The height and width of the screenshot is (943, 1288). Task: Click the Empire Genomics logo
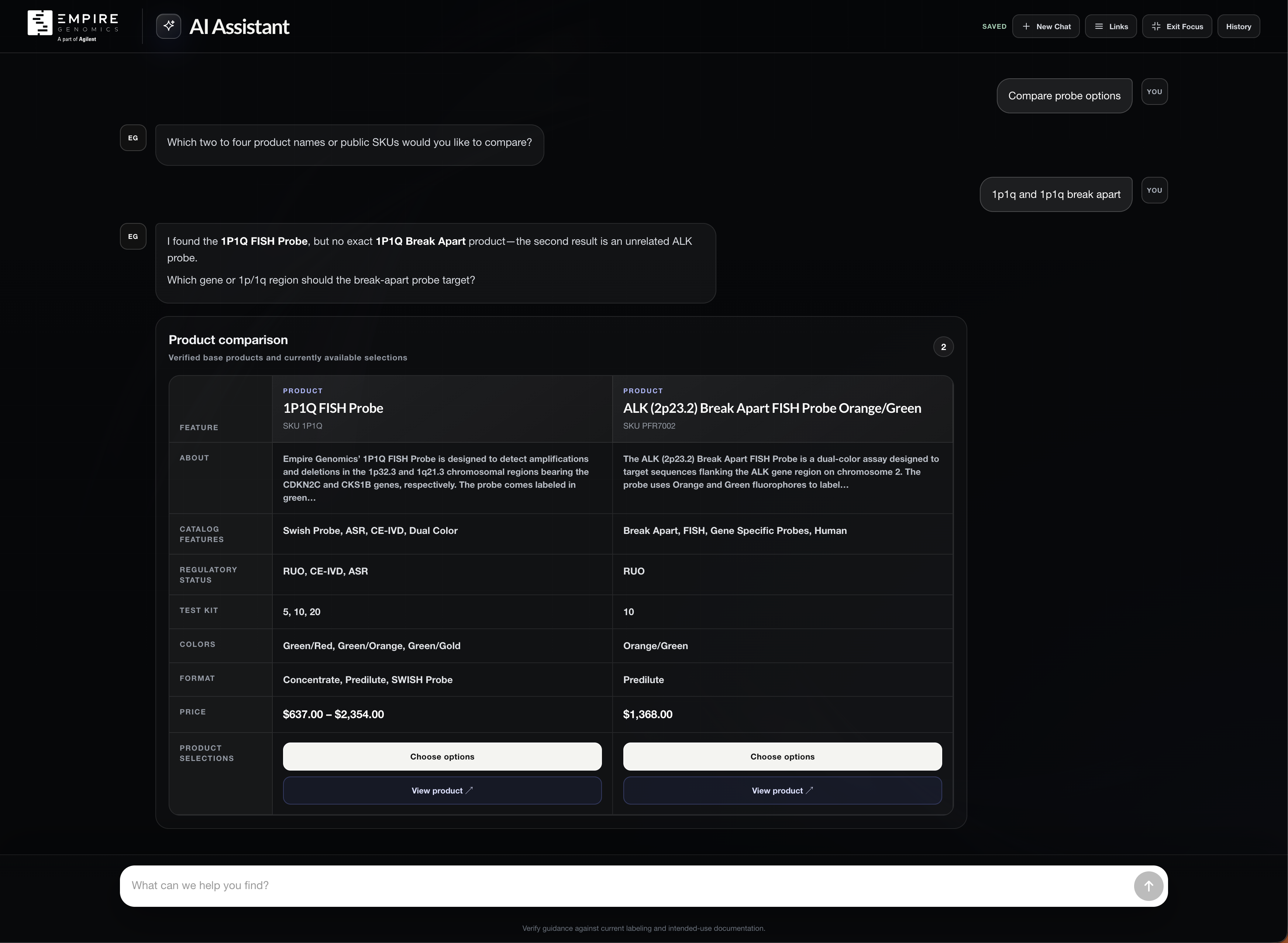click(73, 26)
